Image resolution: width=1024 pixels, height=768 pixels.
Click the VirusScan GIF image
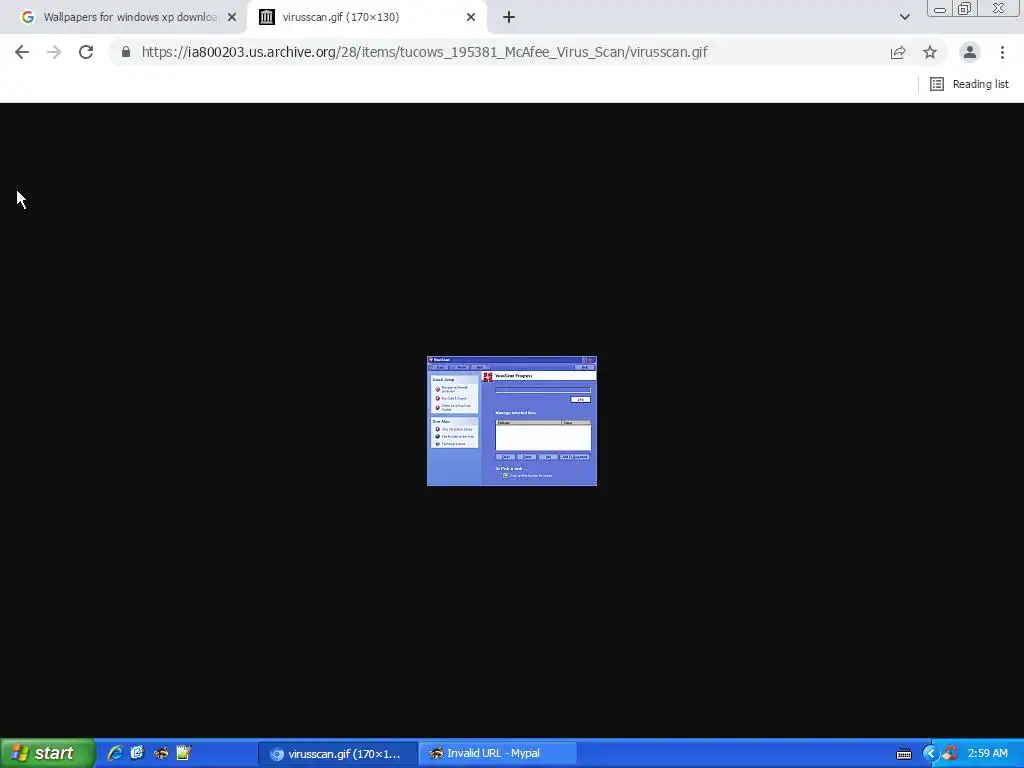coord(512,421)
